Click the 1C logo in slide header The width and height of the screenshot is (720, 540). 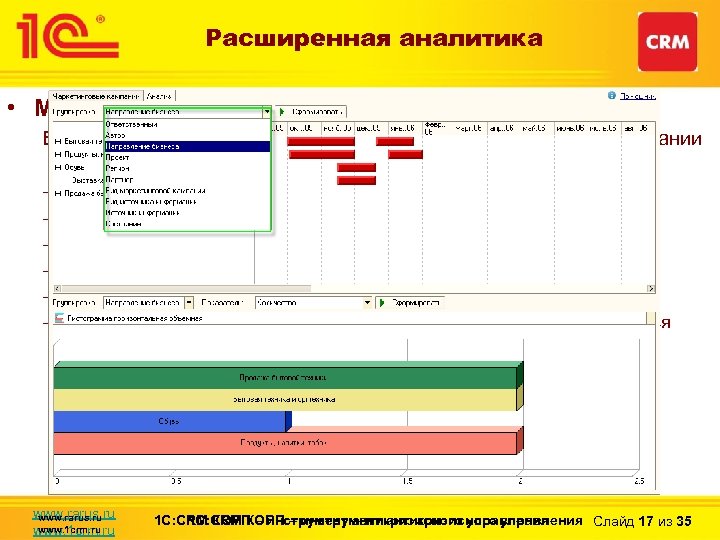point(68,36)
